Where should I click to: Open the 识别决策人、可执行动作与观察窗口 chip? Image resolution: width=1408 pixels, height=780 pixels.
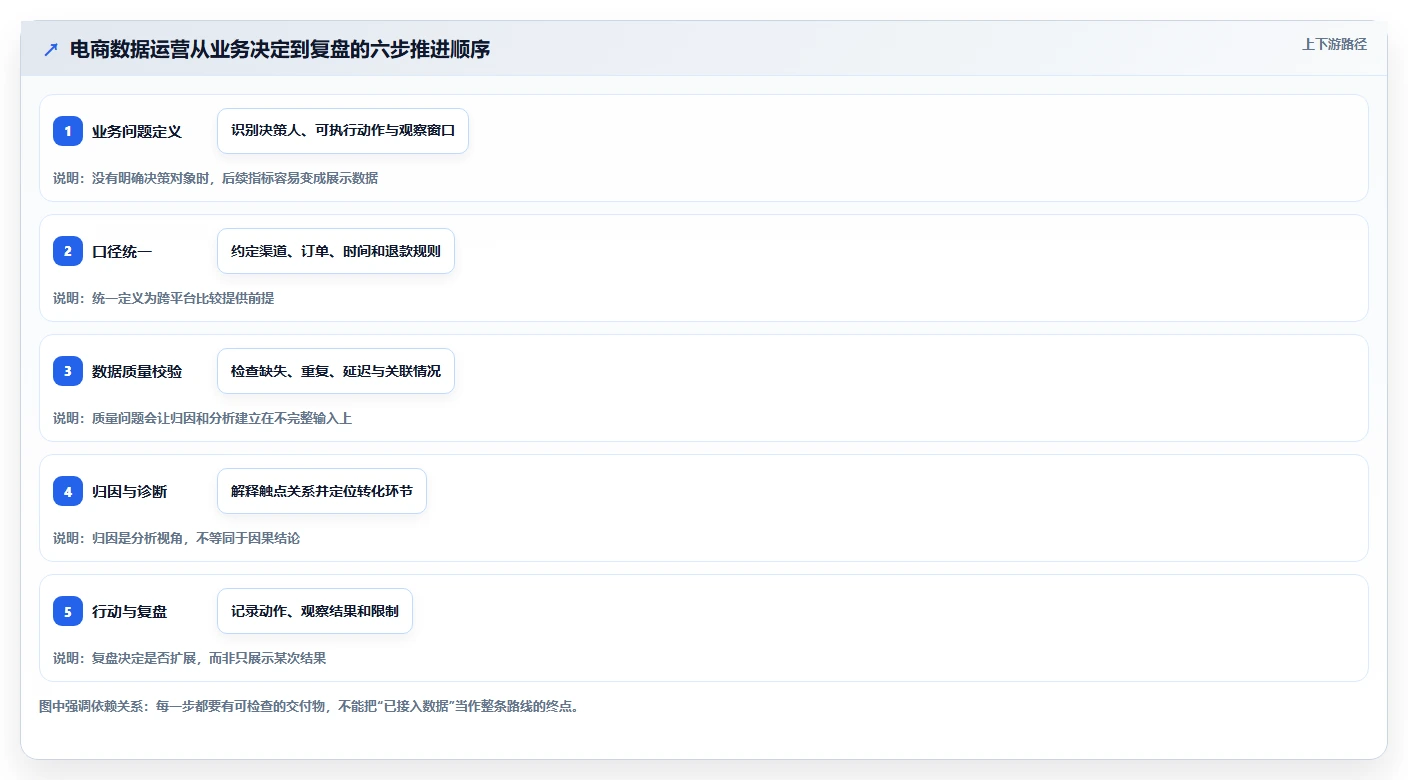343,131
